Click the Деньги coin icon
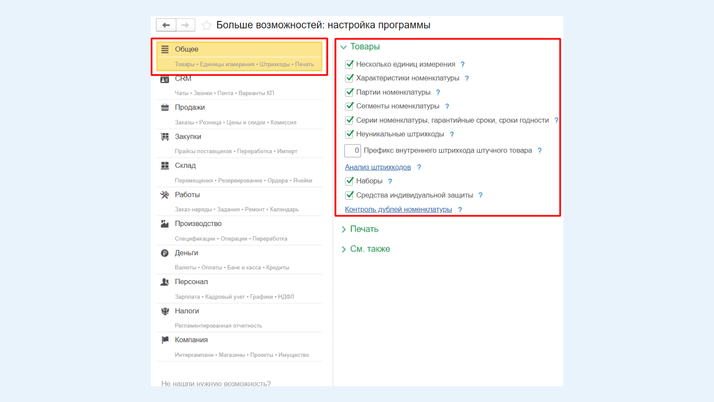This screenshot has height=402, width=714. pos(165,253)
